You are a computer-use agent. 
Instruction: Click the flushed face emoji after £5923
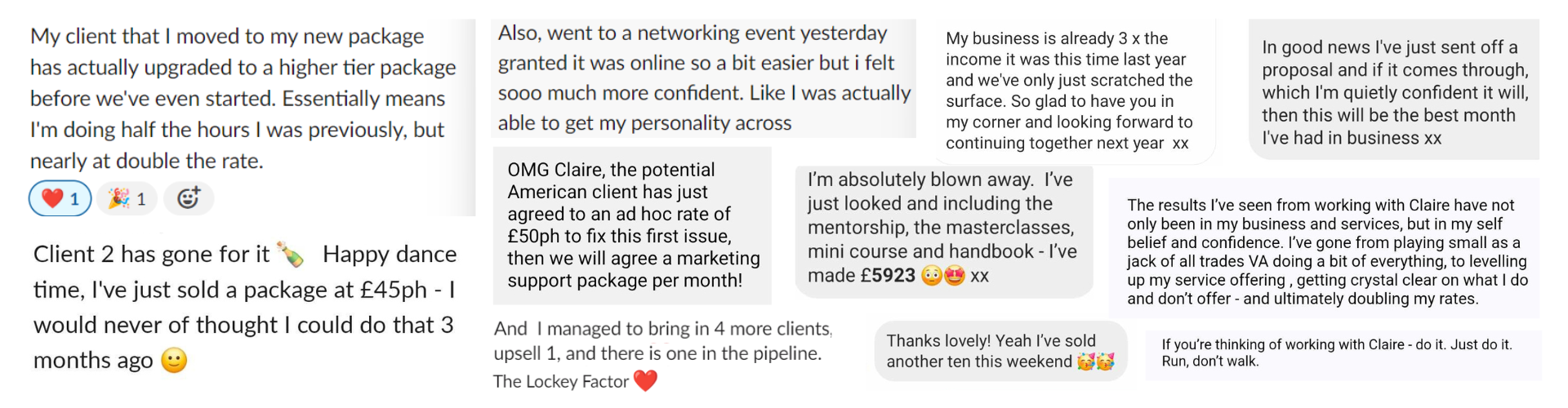(932, 276)
